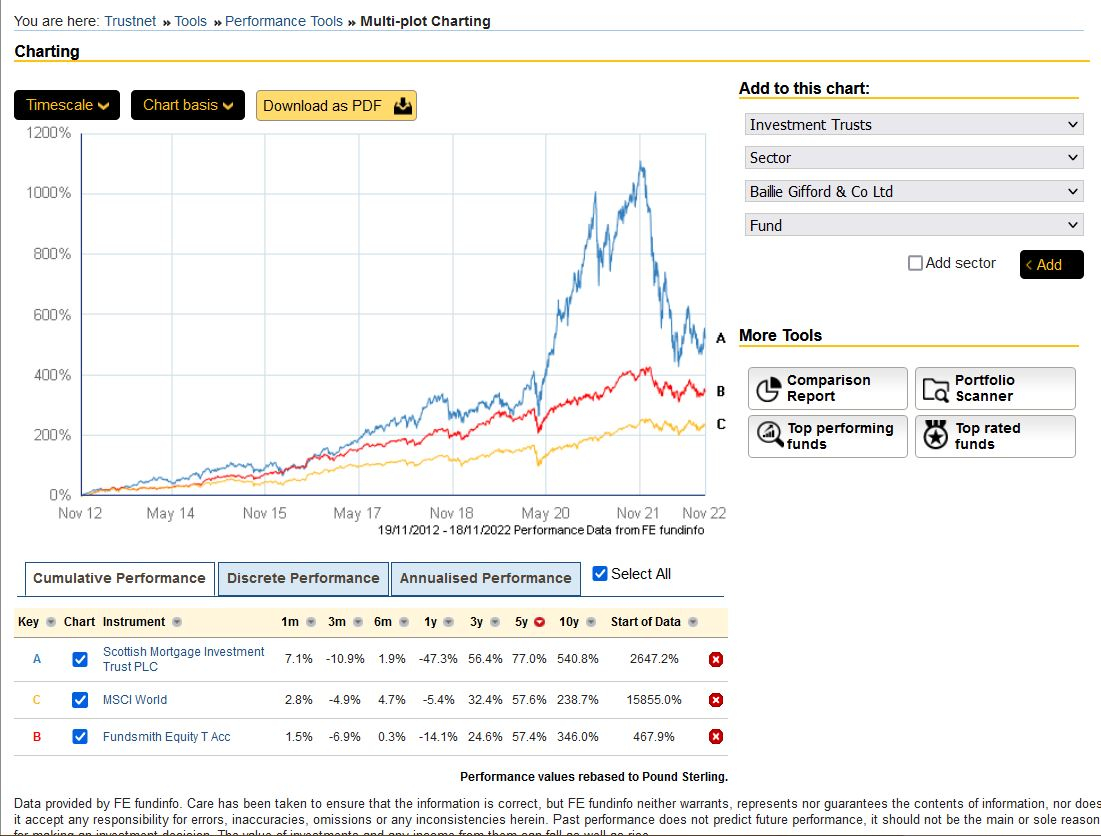The image size is (1101, 836).
Task: Expand the Investment Trusts dropdown
Action: (x=914, y=124)
